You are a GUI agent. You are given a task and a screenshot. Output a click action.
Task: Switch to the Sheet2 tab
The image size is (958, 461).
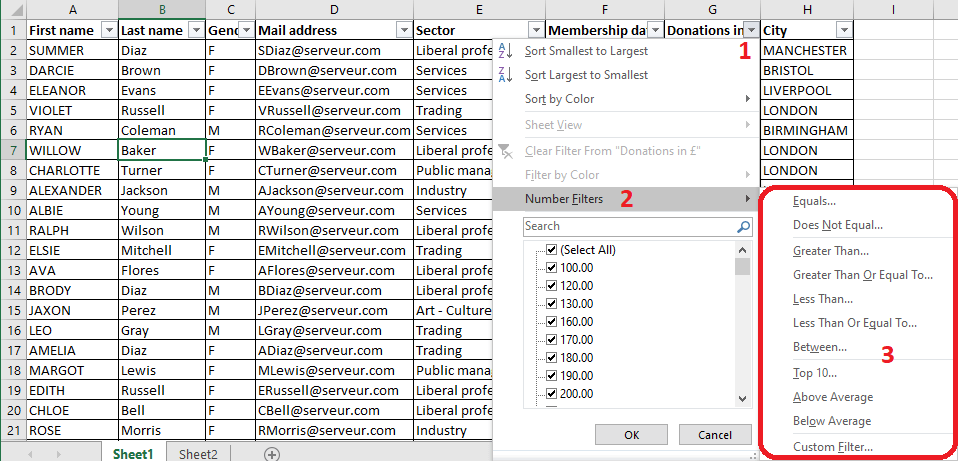pyautogui.click(x=198, y=453)
